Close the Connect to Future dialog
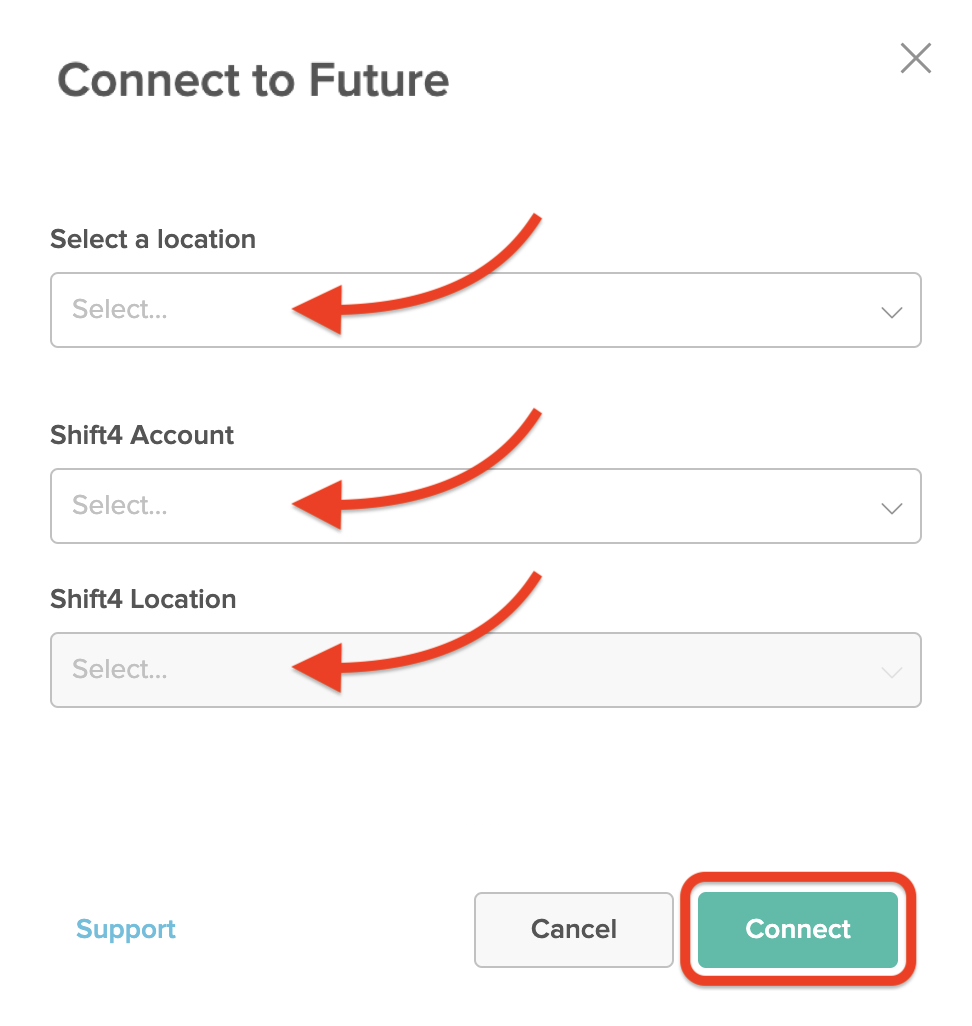The height and width of the screenshot is (1026, 972). [x=915, y=59]
